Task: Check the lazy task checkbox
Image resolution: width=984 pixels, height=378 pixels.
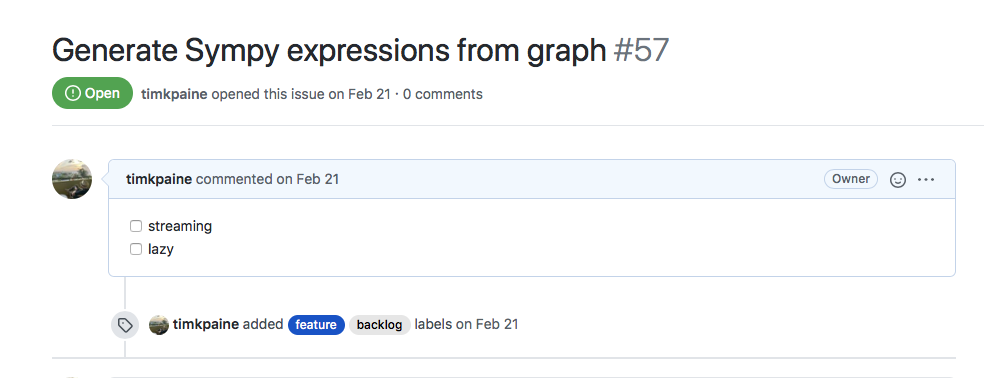Action: (136, 249)
